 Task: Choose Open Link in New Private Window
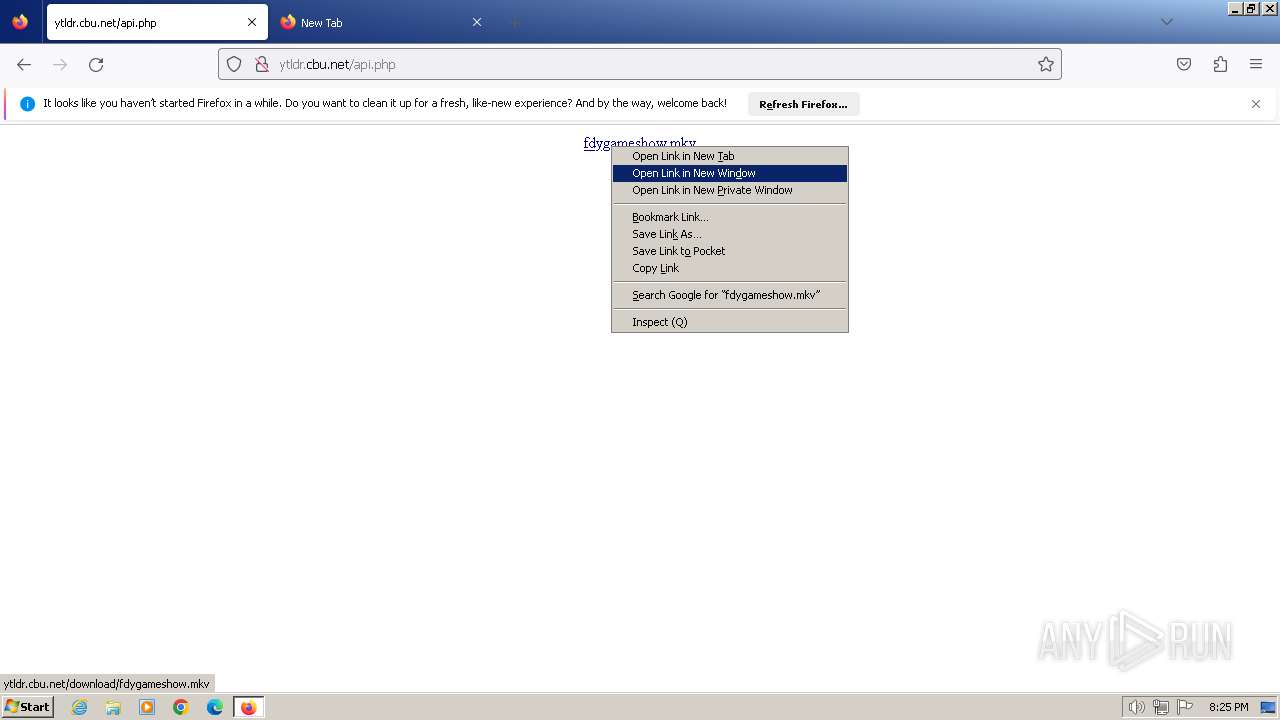click(730, 190)
